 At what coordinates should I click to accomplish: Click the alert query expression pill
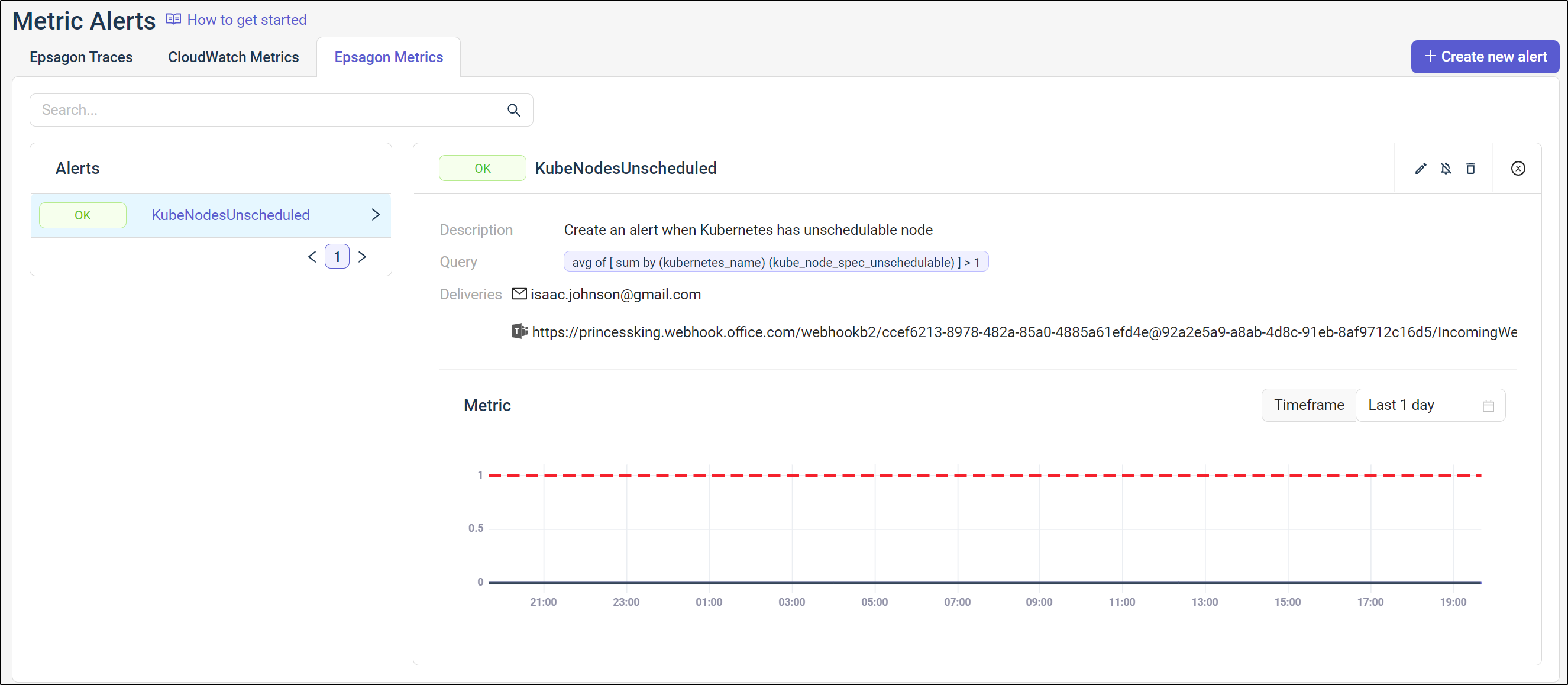pyautogui.click(x=775, y=263)
